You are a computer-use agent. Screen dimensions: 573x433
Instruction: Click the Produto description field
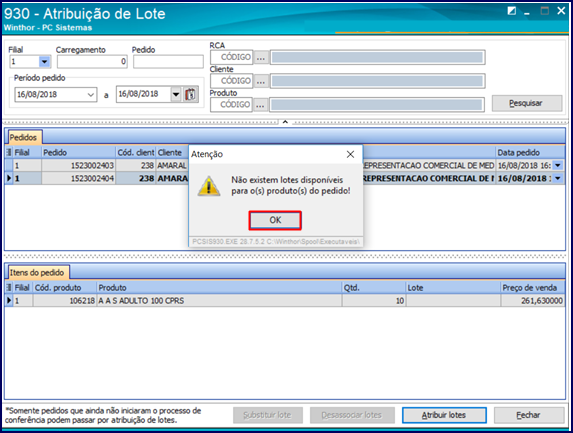[x=377, y=105]
